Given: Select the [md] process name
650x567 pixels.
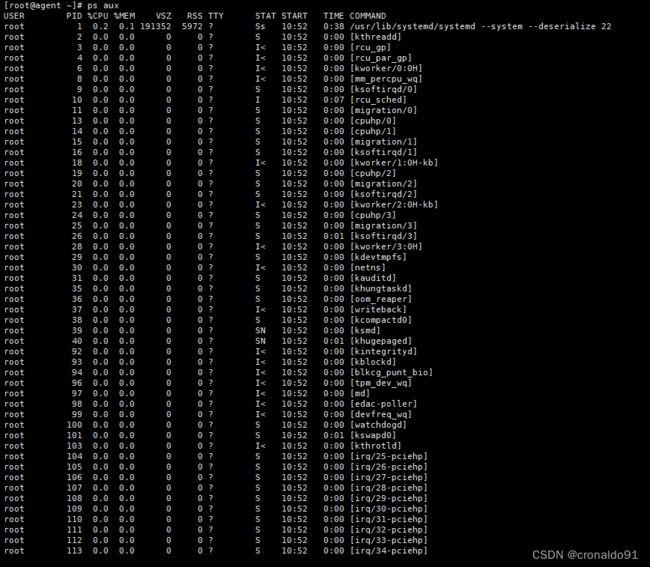Looking at the screenshot, I should point(360,394).
